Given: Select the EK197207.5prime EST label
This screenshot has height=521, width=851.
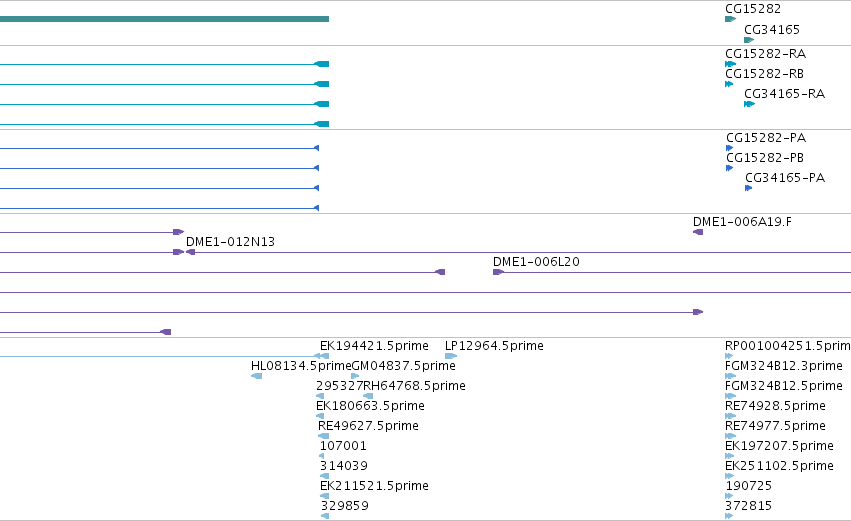Looking at the screenshot, I should (x=779, y=446).
